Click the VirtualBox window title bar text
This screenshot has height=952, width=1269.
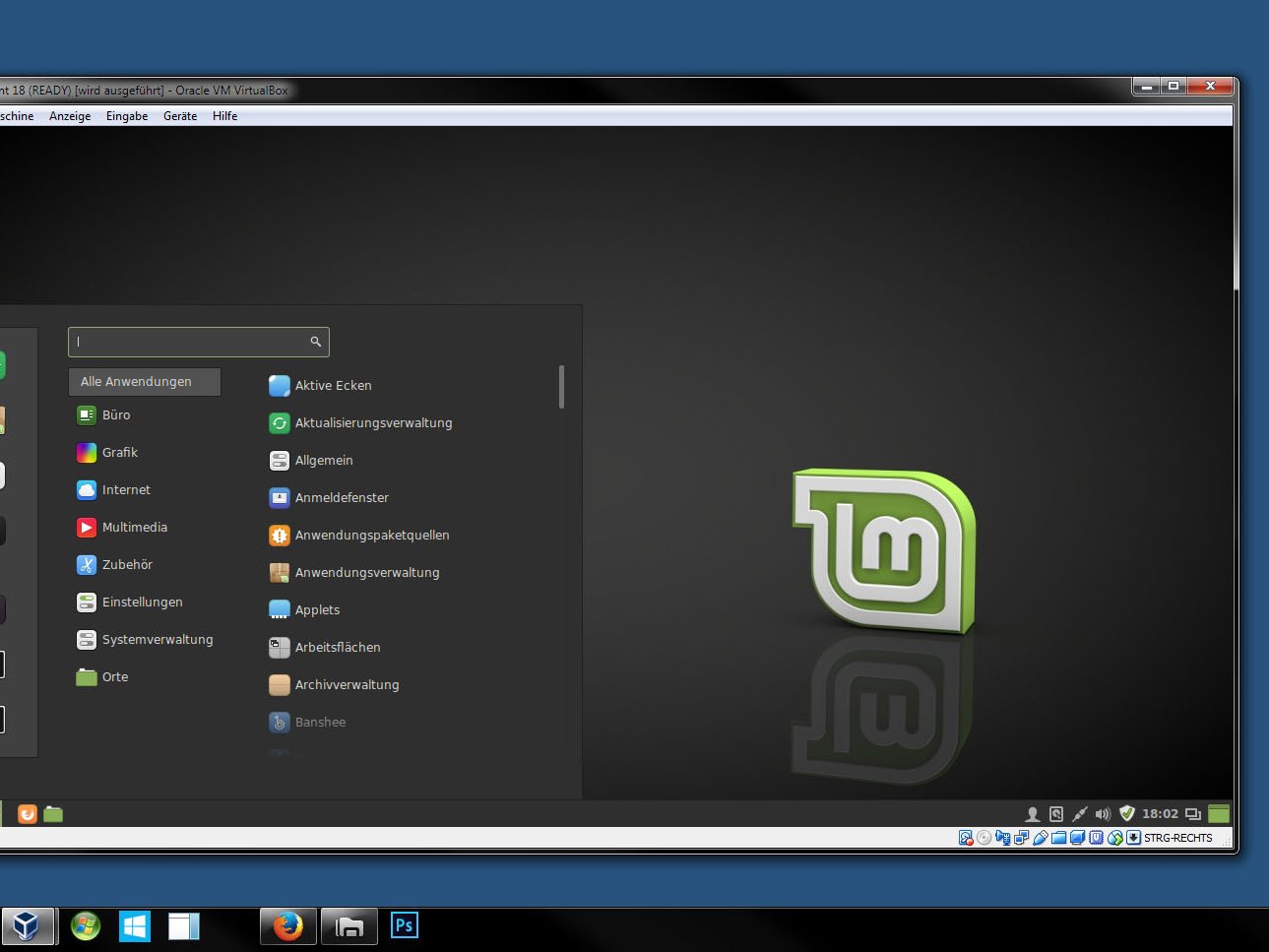[x=144, y=91]
